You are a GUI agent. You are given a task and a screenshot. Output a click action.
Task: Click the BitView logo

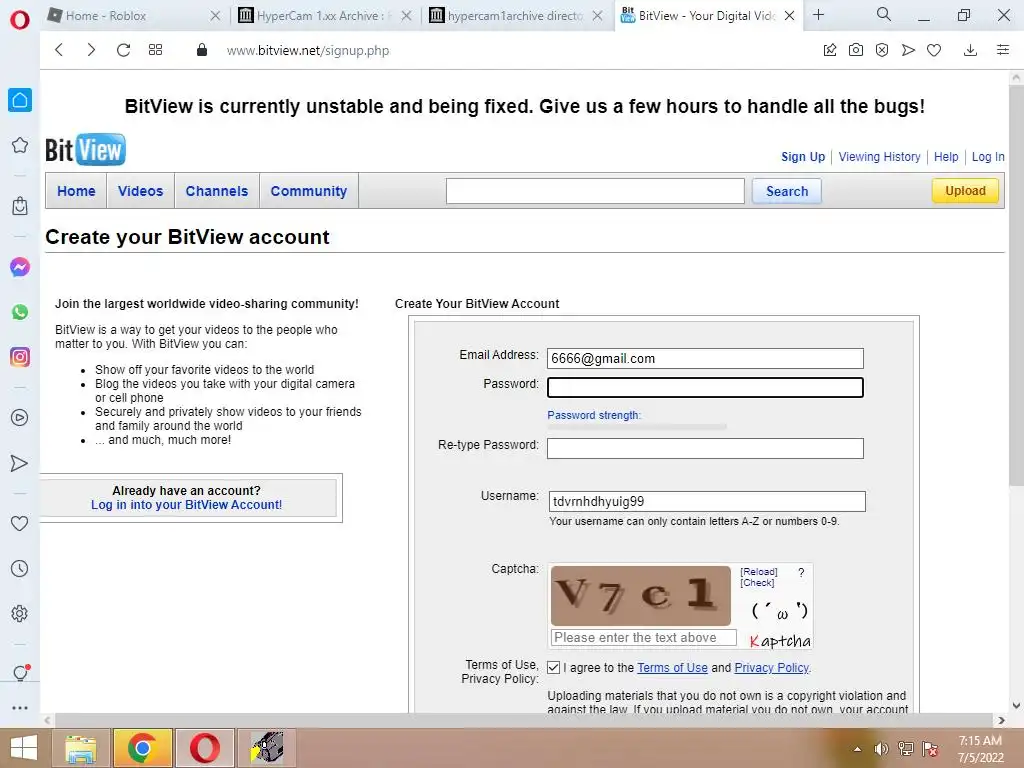(x=86, y=150)
